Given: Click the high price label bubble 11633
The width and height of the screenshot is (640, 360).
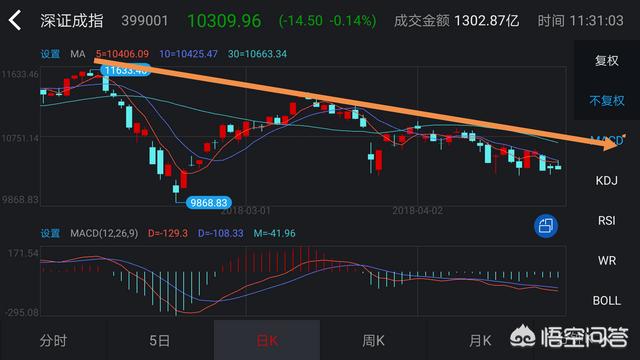Looking at the screenshot, I should 125,70.
